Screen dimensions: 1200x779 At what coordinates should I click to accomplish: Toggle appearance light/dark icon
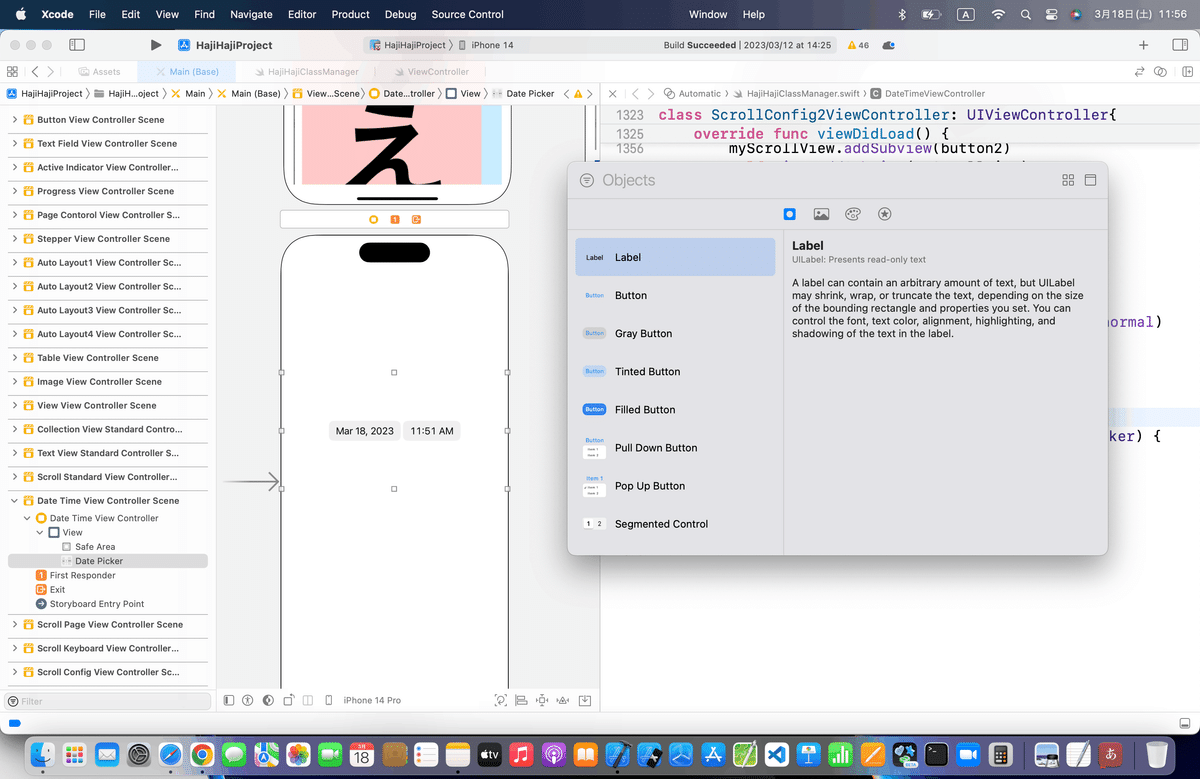pos(268,700)
